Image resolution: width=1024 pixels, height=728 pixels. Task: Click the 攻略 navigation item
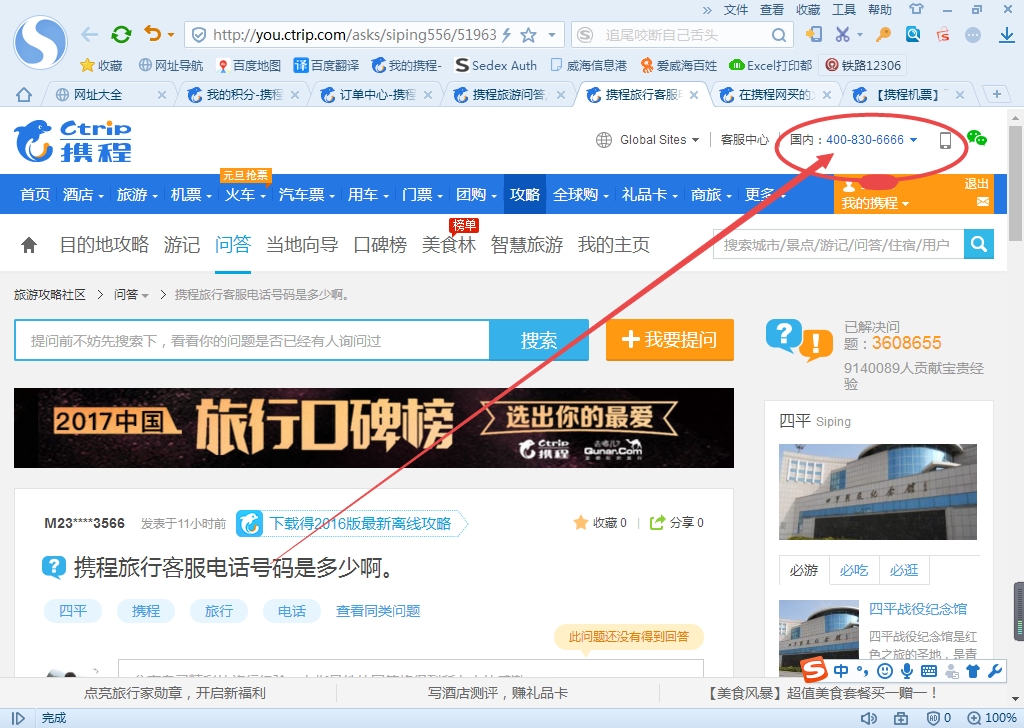pos(525,195)
